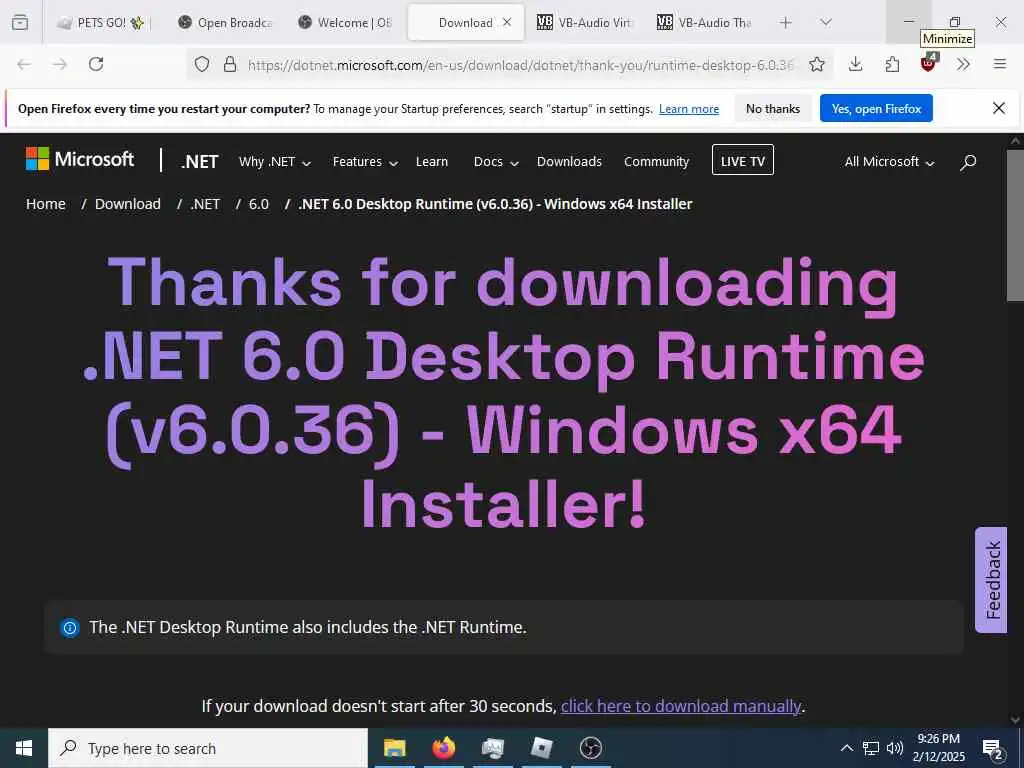1024x768 pixels.
Task: Click Yes, open Firefox button
Action: tap(876, 108)
